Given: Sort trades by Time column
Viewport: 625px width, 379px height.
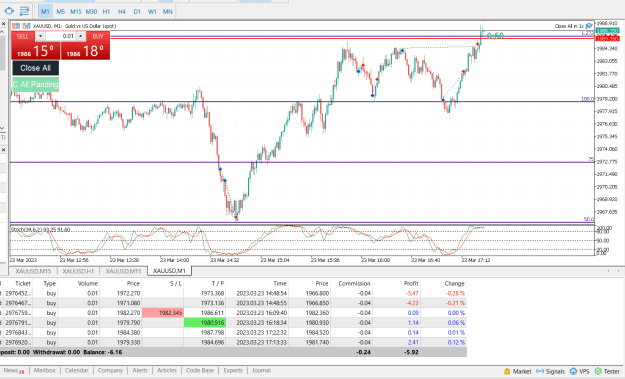Looking at the screenshot, I should point(280,283).
